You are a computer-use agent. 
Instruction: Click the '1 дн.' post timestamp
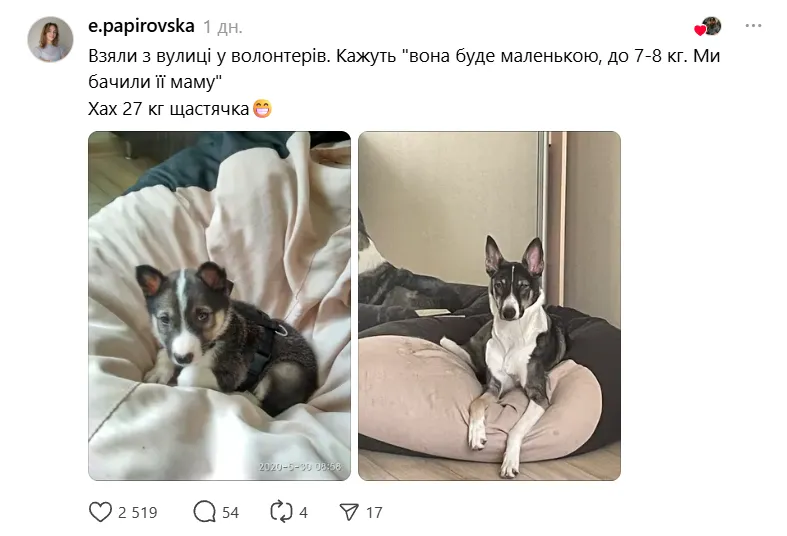(222, 27)
